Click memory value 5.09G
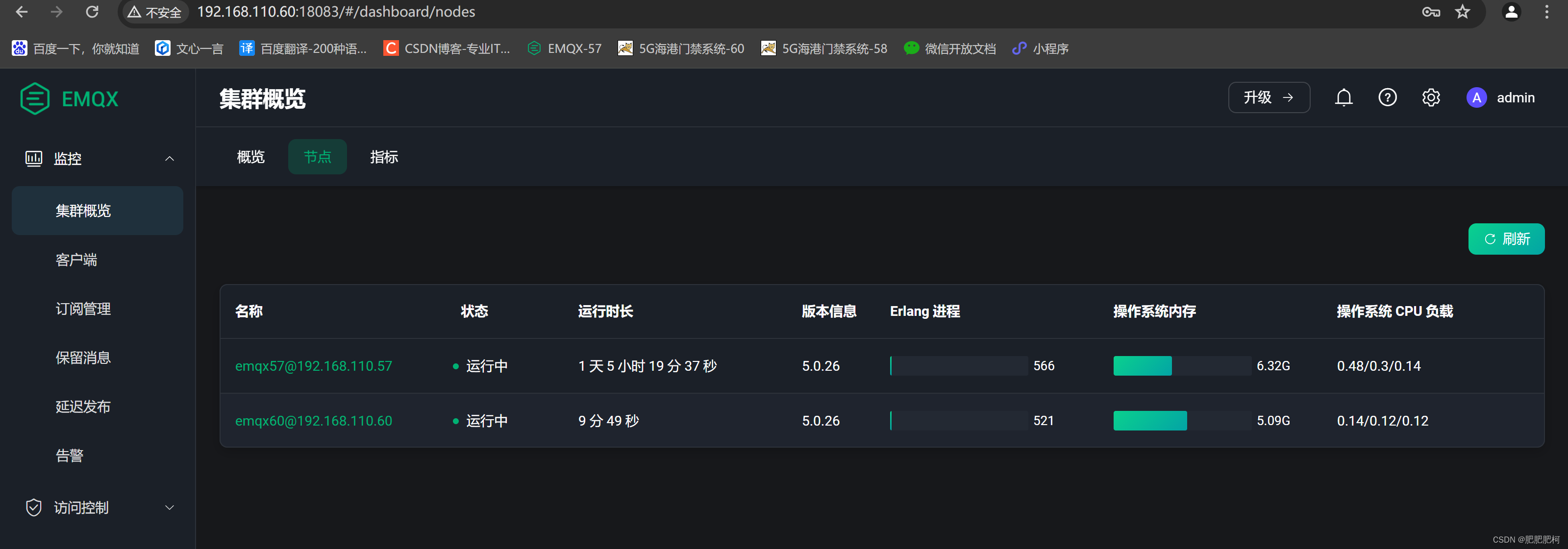 1273,421
